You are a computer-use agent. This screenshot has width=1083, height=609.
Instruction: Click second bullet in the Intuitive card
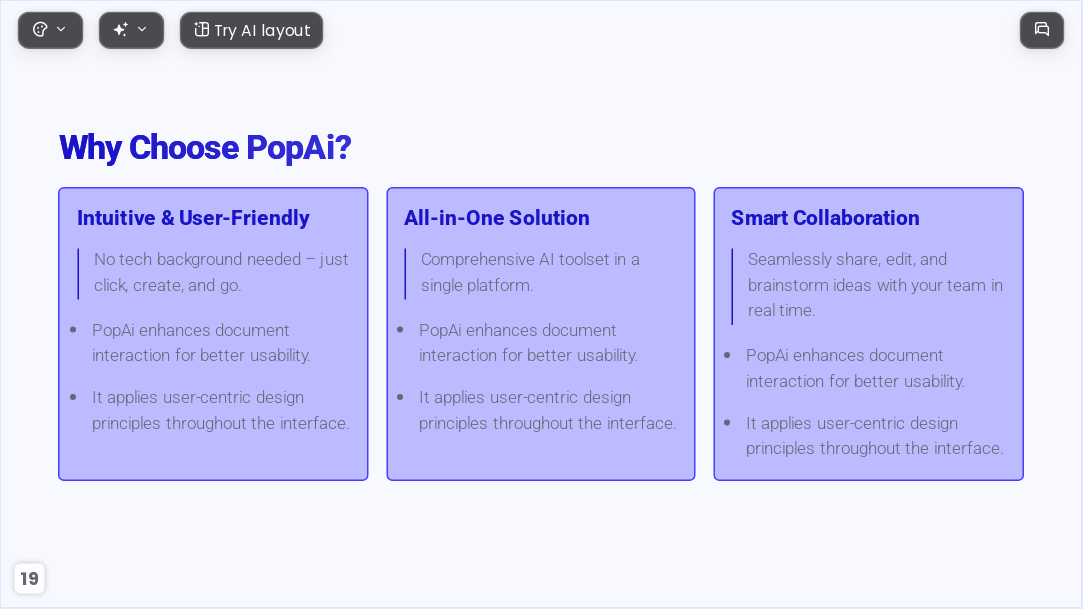pyautogui.click(x=221, y=410)
